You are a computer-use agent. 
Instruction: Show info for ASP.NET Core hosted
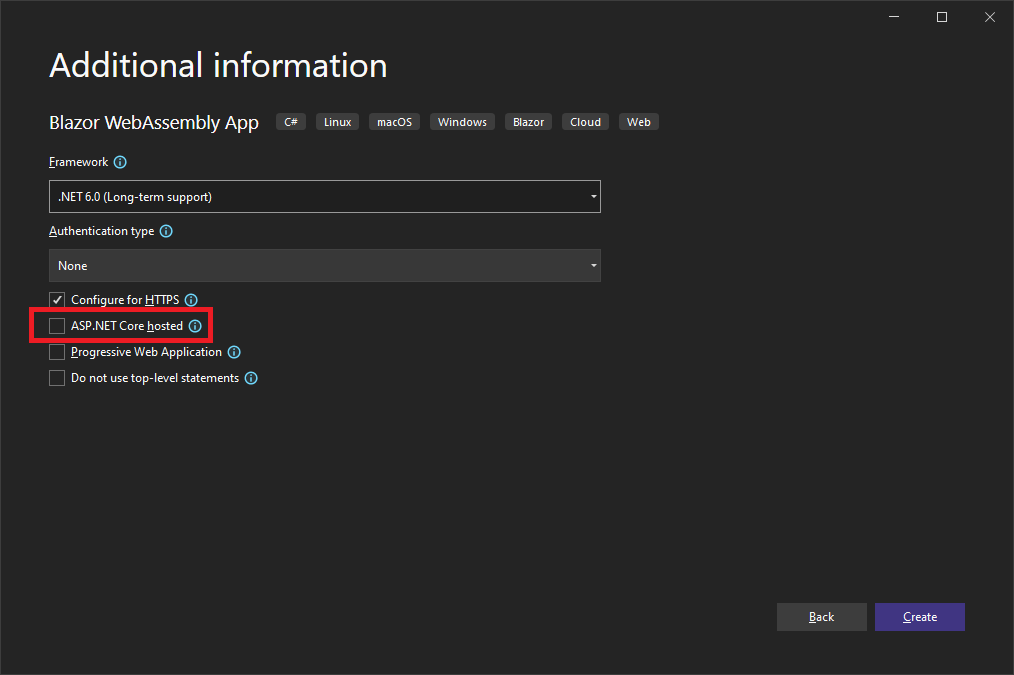(x=195, y=326)
